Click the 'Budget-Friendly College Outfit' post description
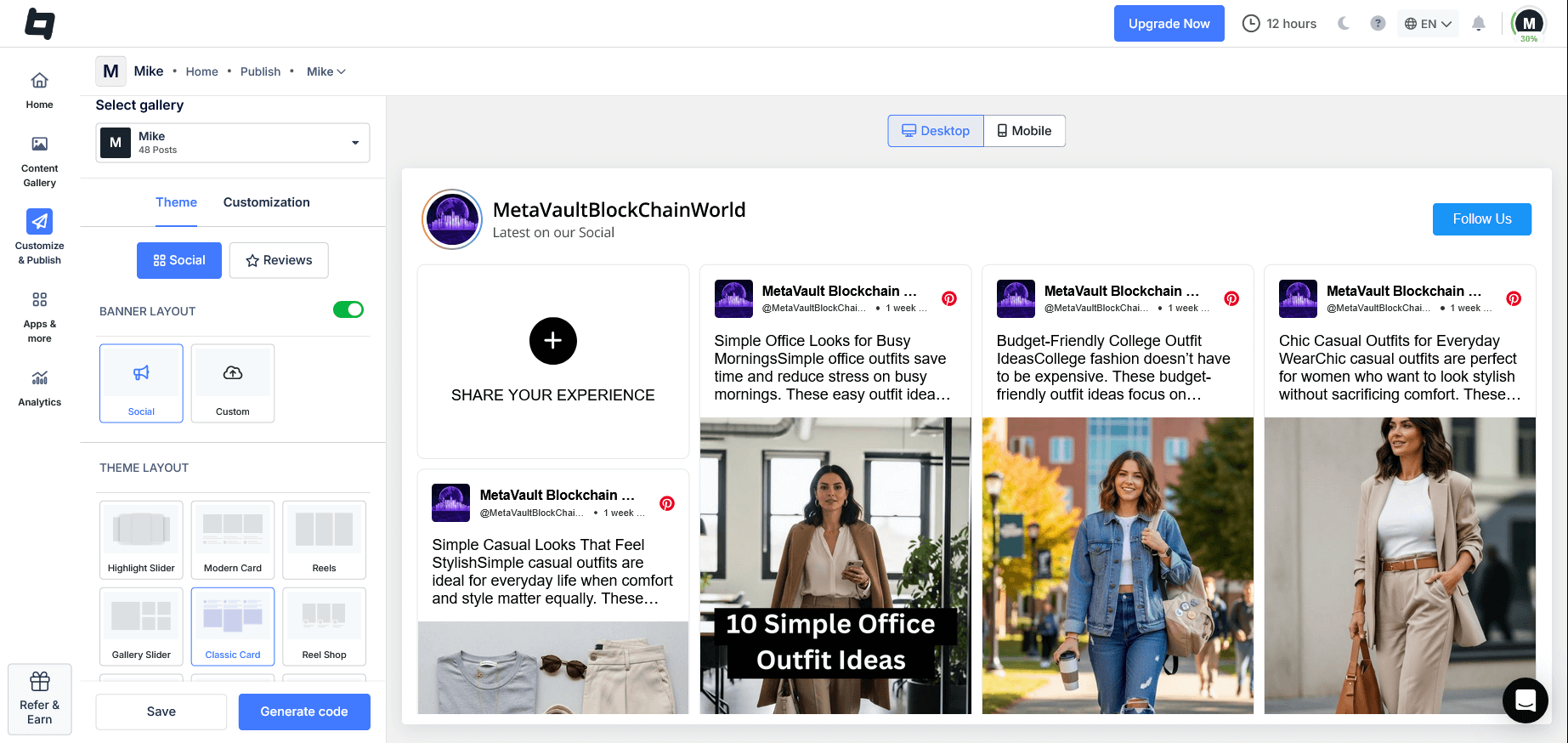The width and height of the screenshot is (1568, 743). [x=1115, y=367]
